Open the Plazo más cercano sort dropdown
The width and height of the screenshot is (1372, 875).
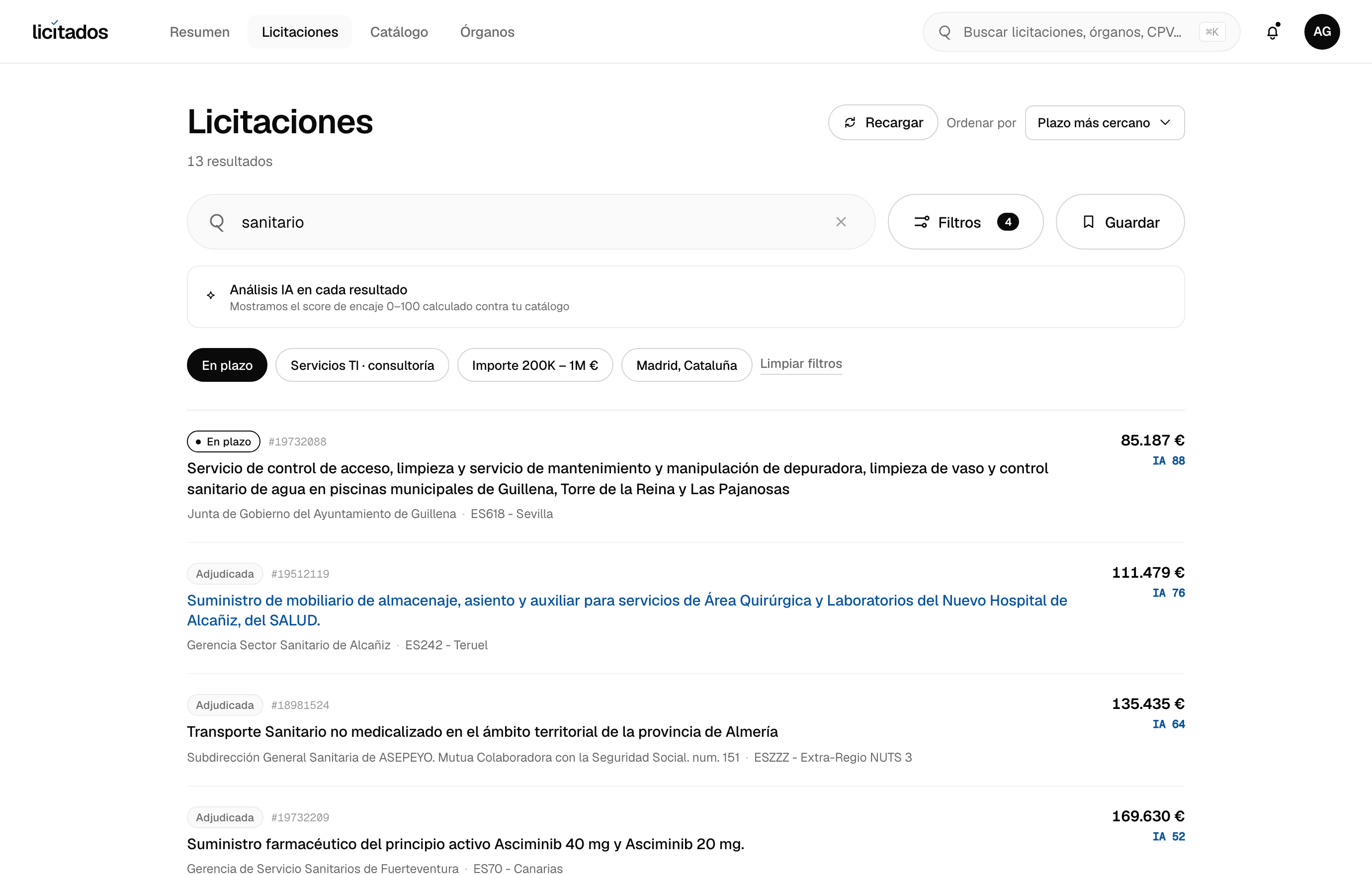pyautogui.click(x=1104, y=122)
